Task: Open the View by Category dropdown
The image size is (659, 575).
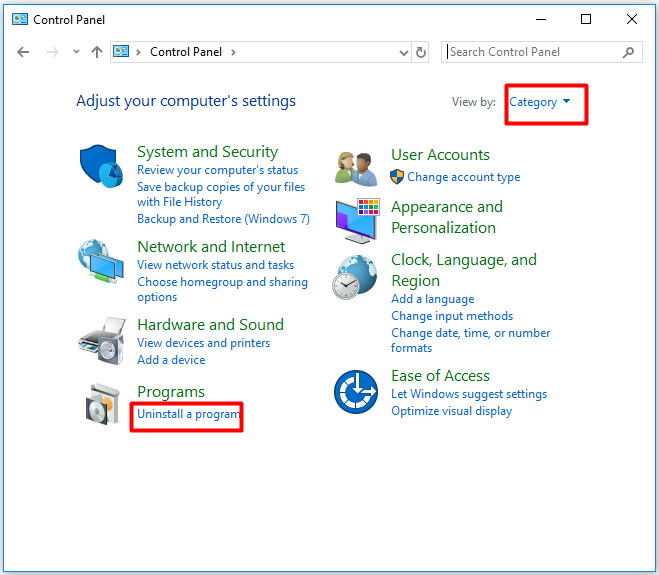Action: pos(540,102)
